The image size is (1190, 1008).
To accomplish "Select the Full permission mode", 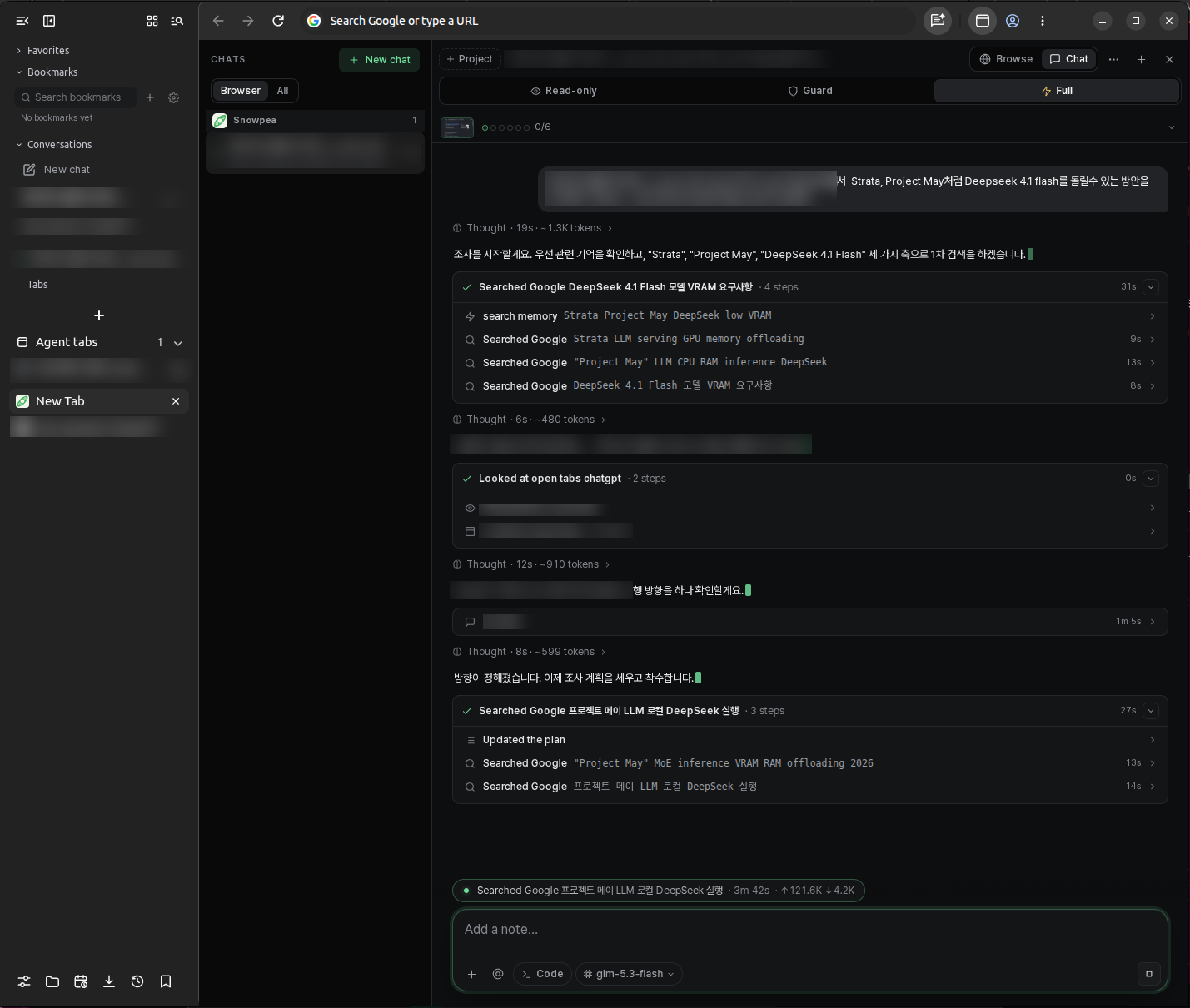I will point(1057,91).
